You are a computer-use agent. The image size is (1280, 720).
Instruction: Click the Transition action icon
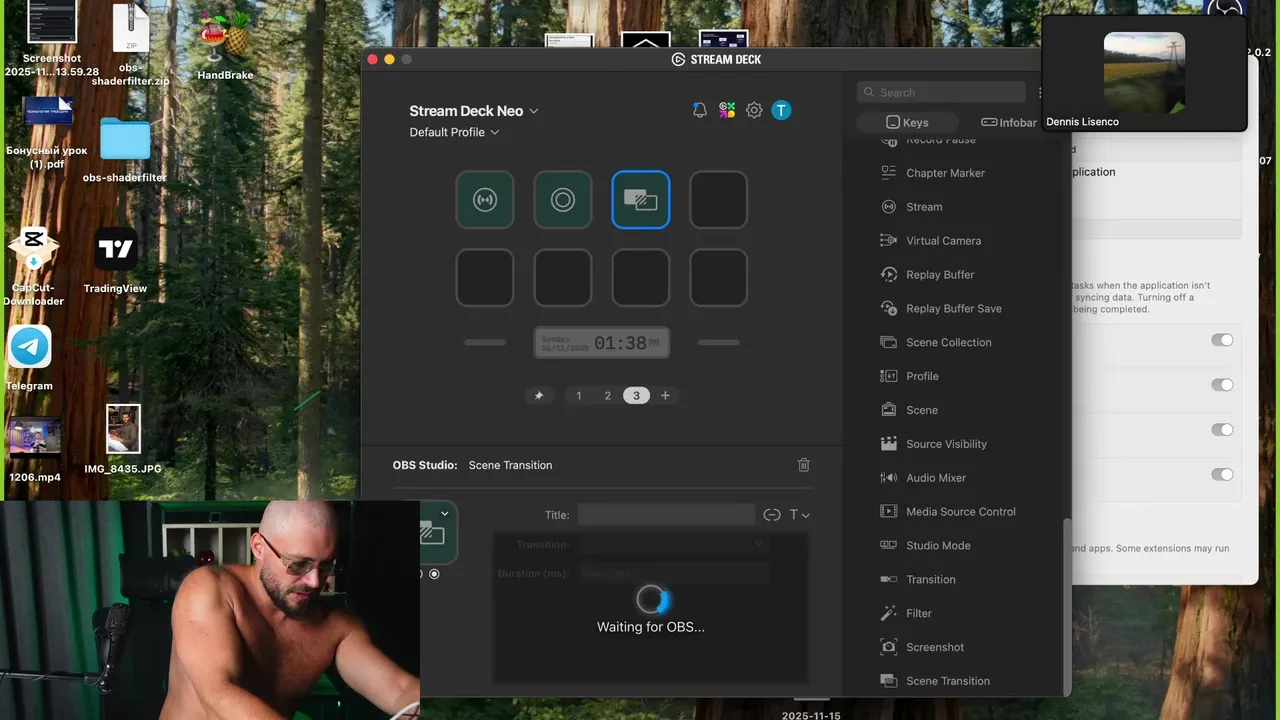click(x=888, y=579)
